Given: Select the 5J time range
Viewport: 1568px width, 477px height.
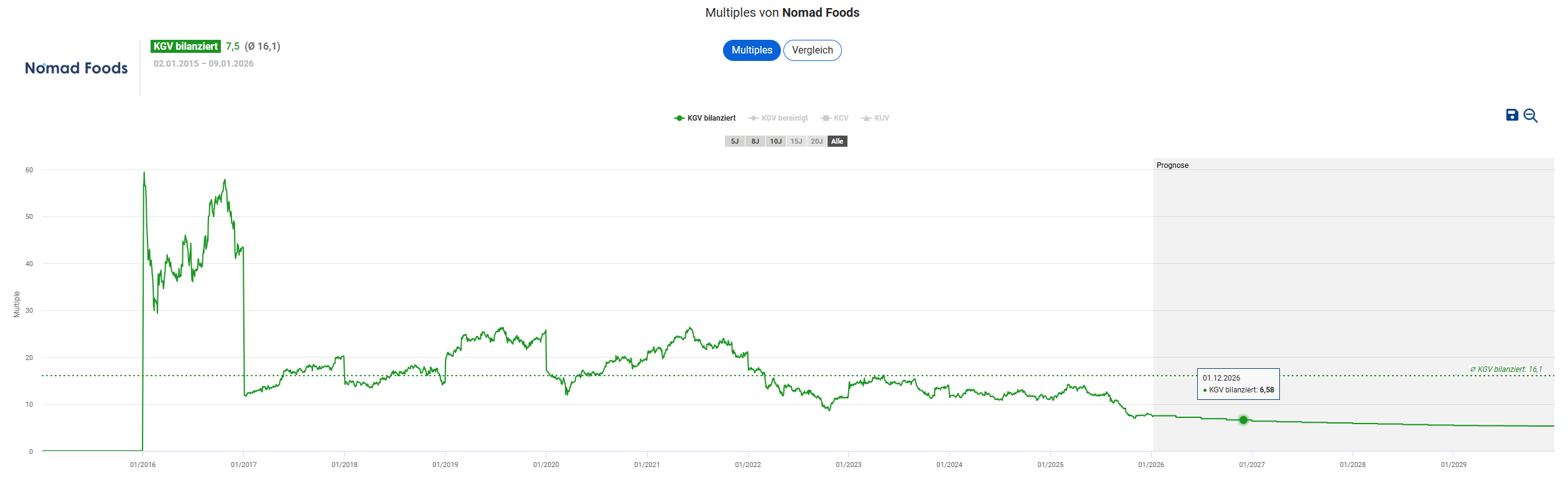Looking at the screenshot, I should pyautogui.click(x=735, y=141).
